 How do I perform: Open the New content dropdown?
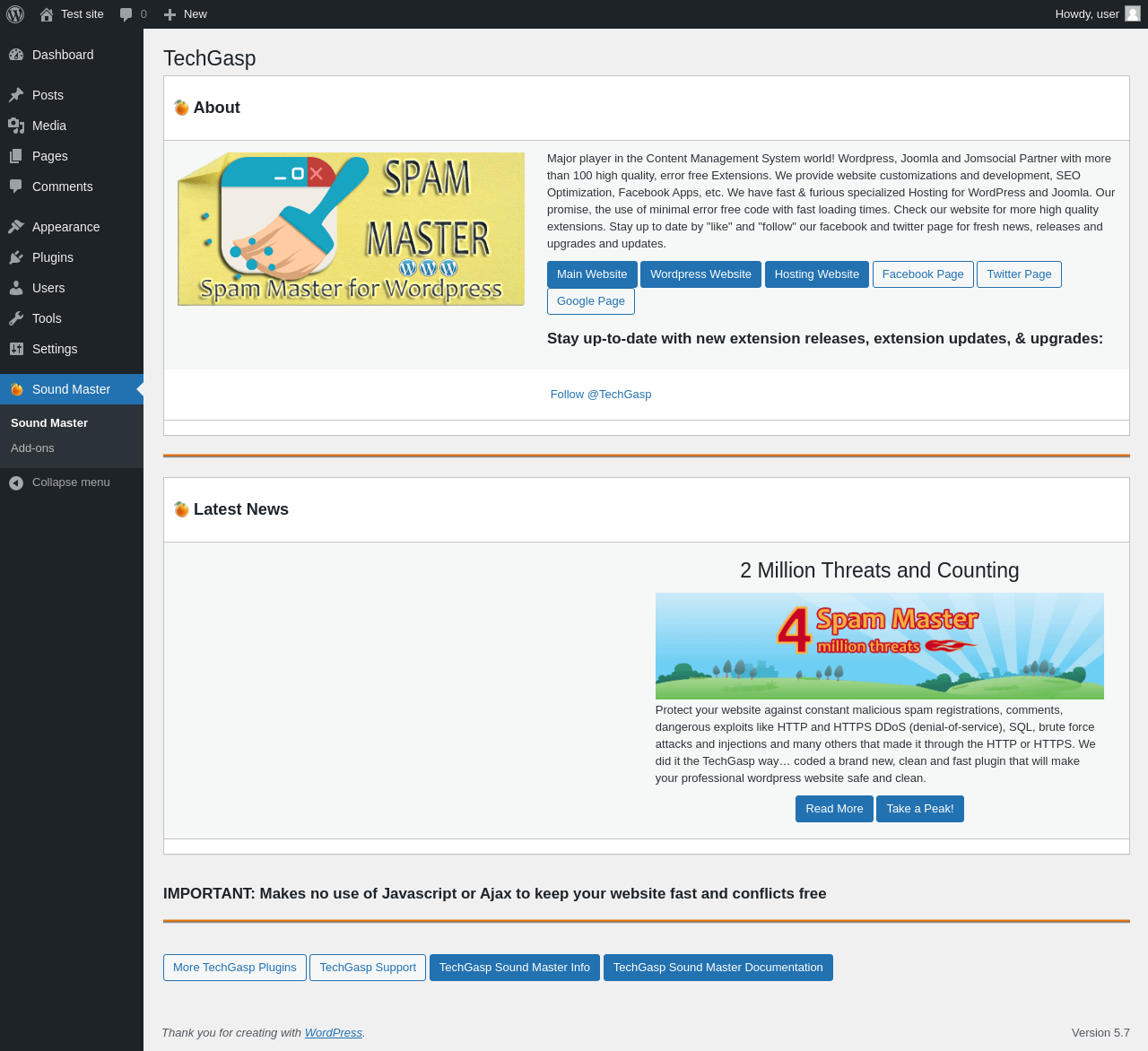pos(186,14)
